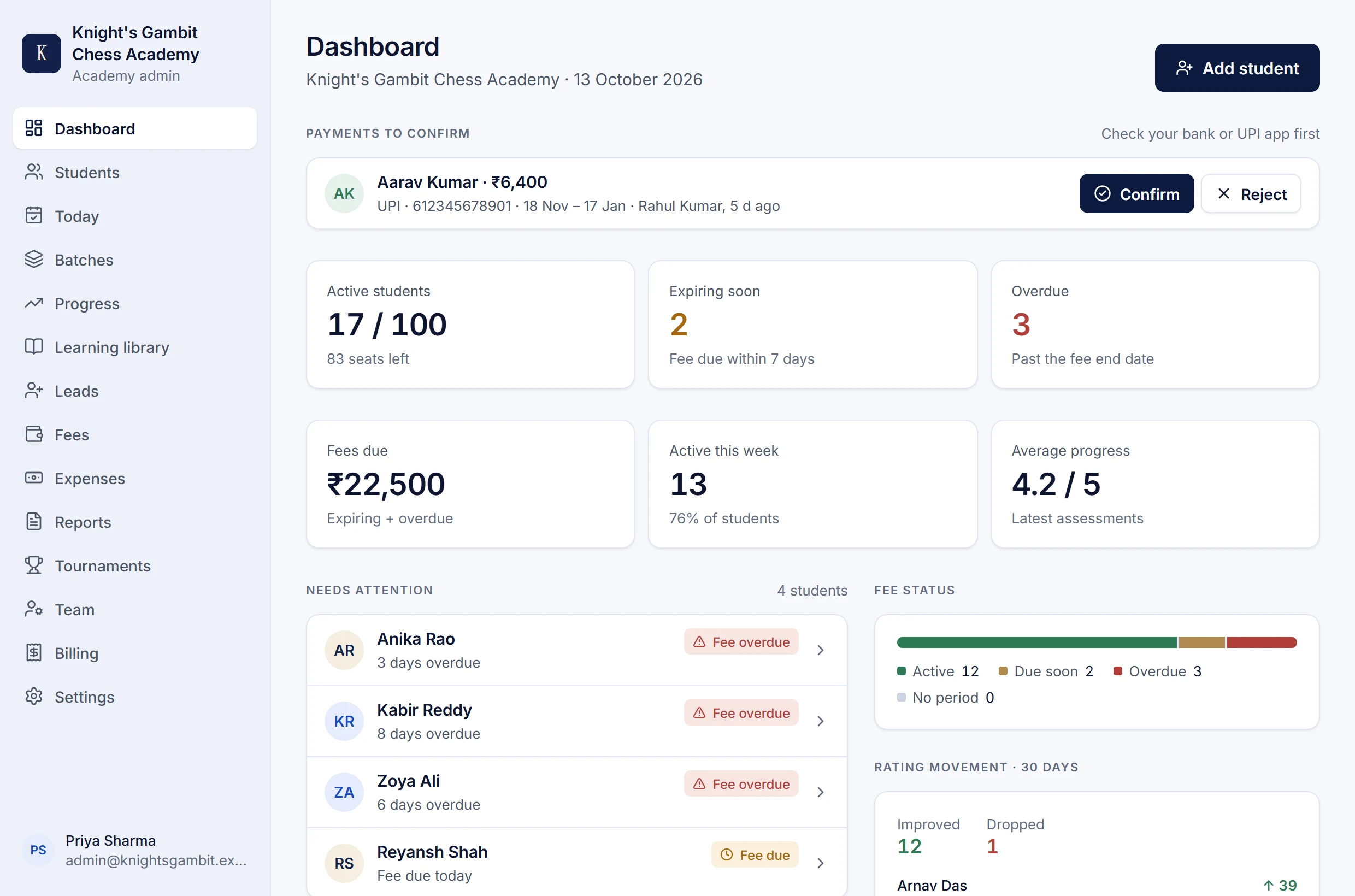Click the Batches stacked layers icon
The height and width of the screenshot is (896, 1355).
coord(34,260)
